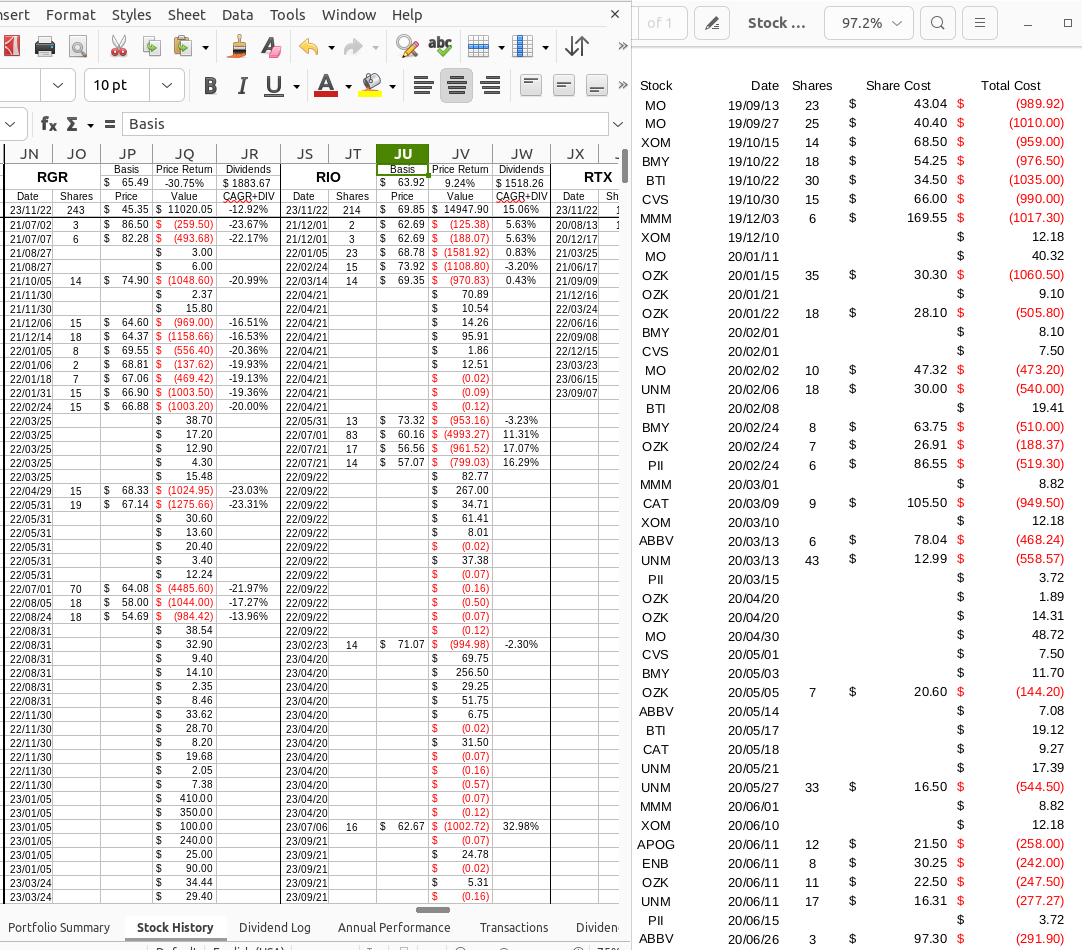The width and height of the screenshot is (1082, 950).
Task: Toggle Align Top vertical alignment
Action: (x=531, y=86)
